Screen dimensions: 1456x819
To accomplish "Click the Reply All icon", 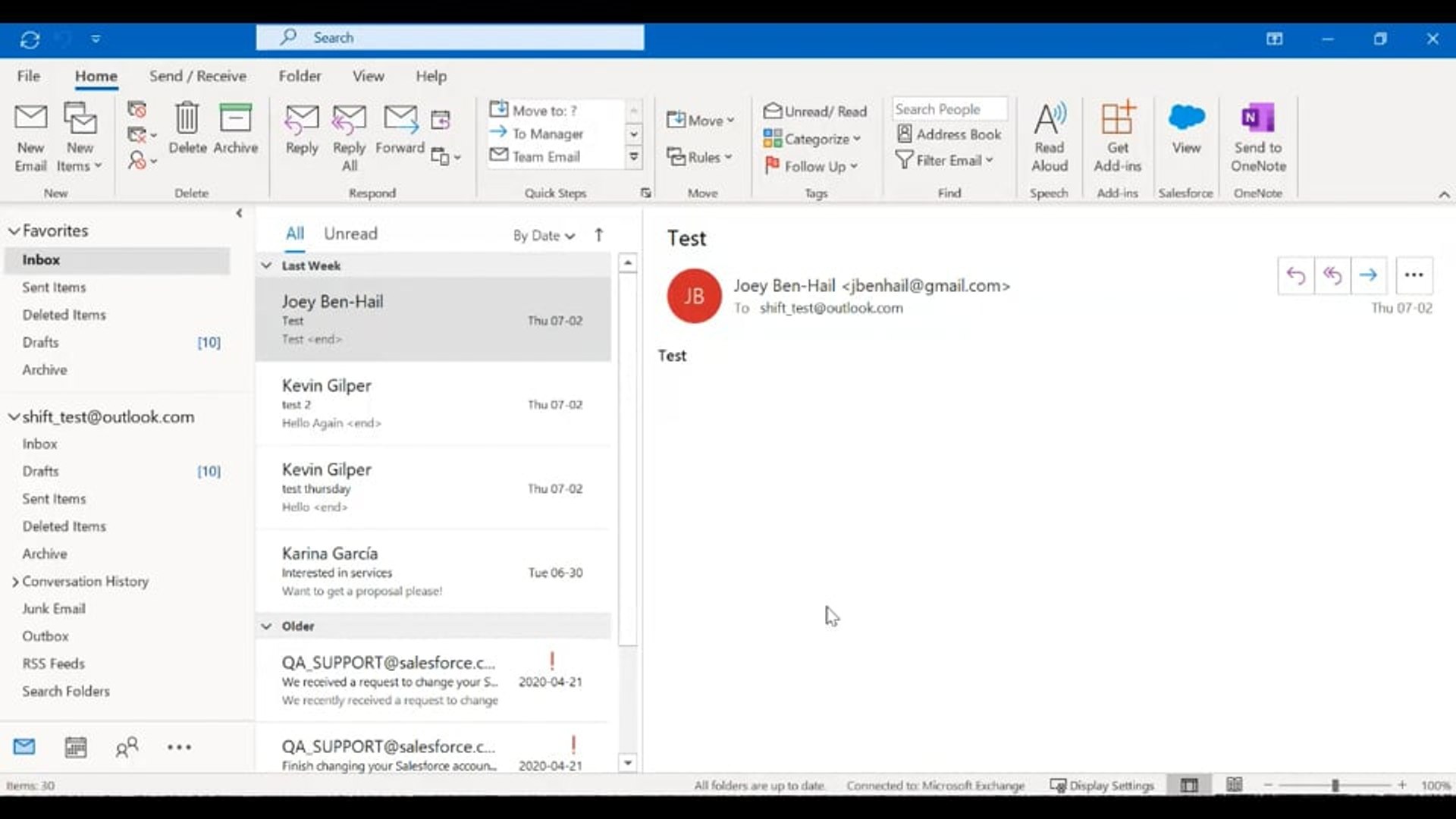I will coord(349,136).
